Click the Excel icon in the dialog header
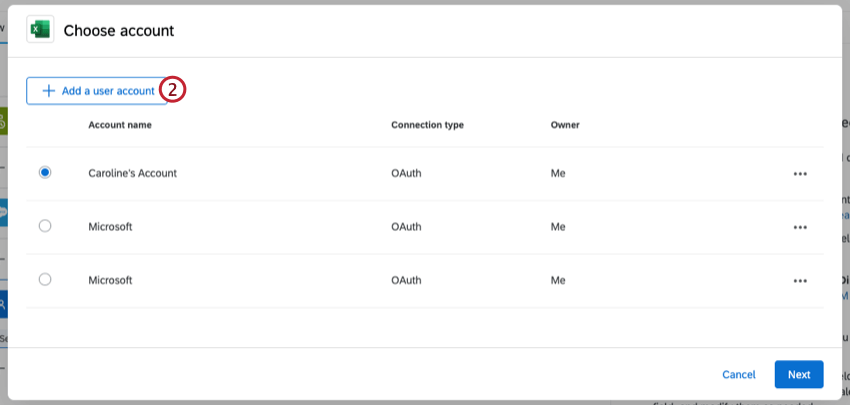850x405 pixels. click(39, 30)
